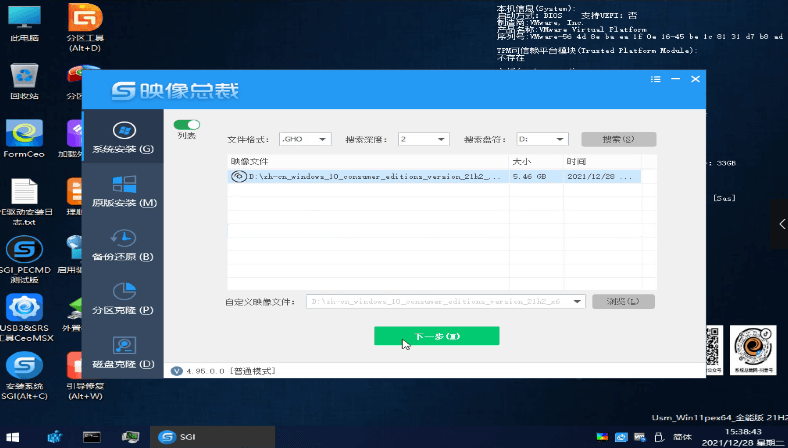The image size is (788, 448).
Task: Select 分区克隆 (P) in the sidebar
Action: coord(123,299)
